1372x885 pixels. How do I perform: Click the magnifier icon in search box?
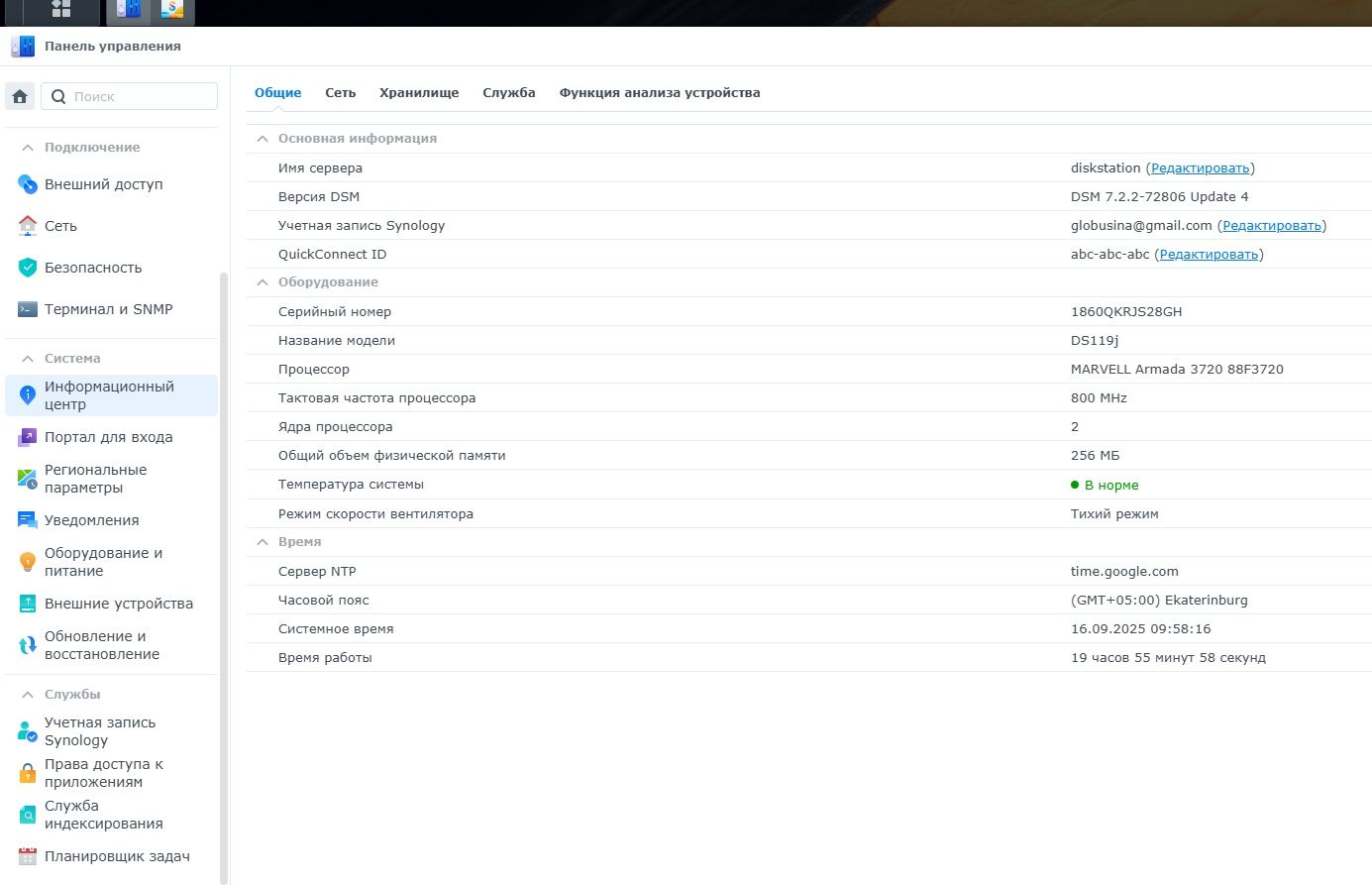click(x=58, y=96)
